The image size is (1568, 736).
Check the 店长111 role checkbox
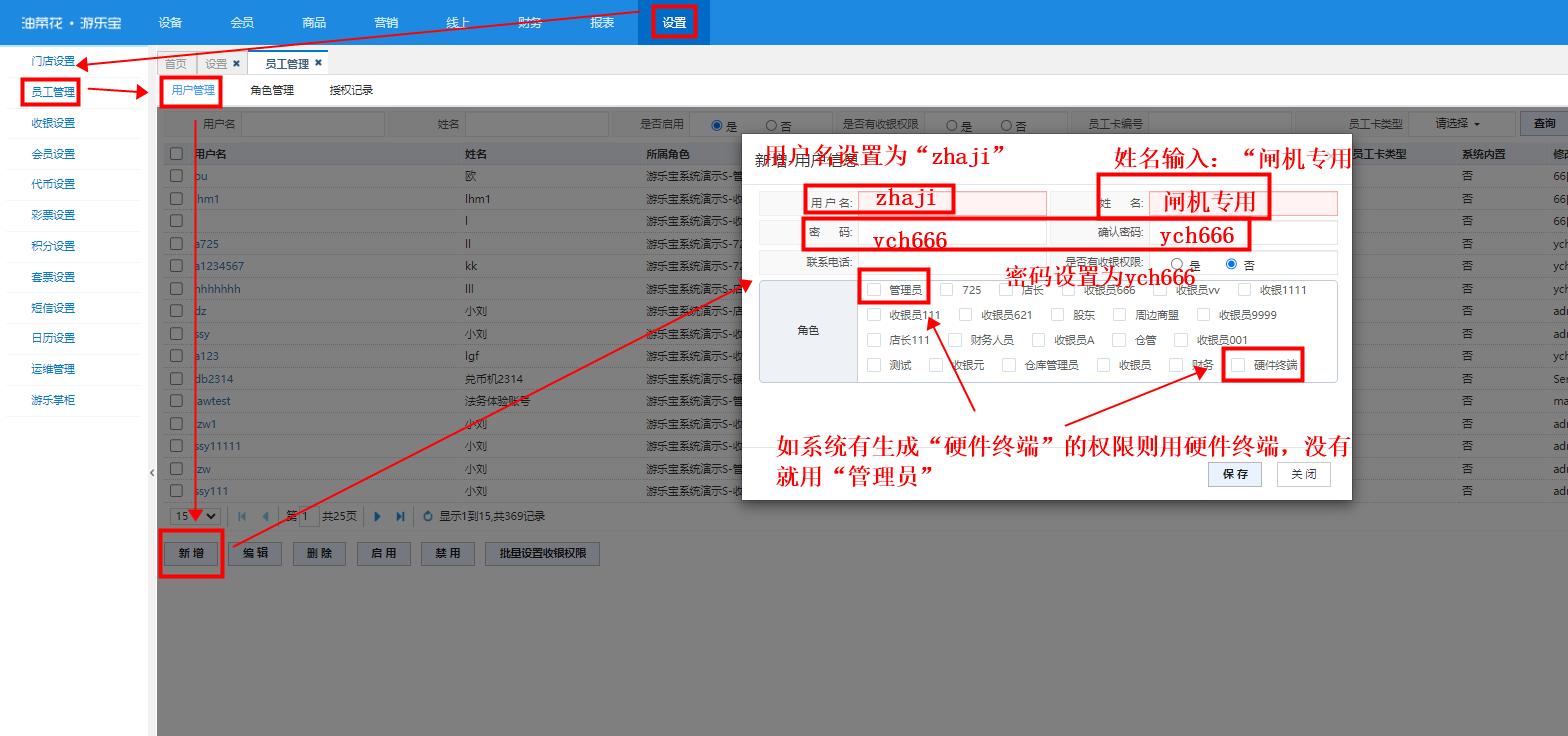pos(874,340)
